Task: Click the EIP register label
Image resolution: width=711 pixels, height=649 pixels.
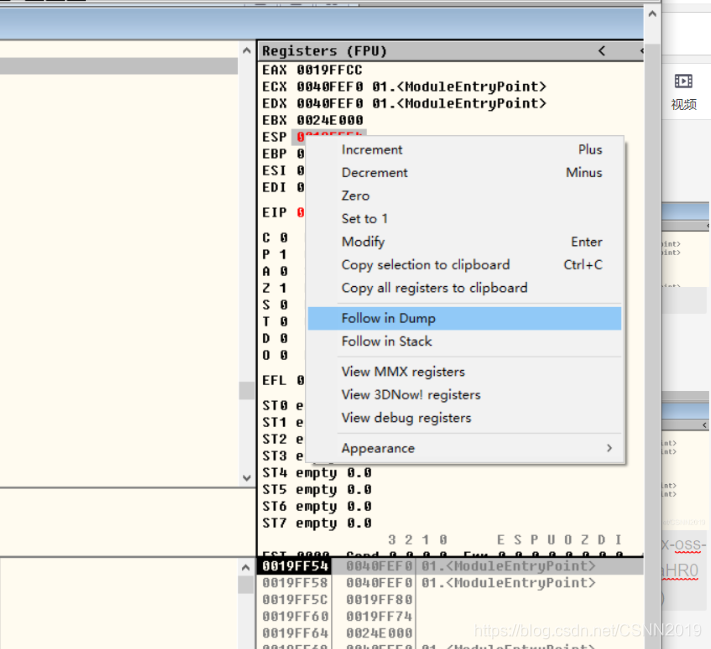Action: point(274,213)
